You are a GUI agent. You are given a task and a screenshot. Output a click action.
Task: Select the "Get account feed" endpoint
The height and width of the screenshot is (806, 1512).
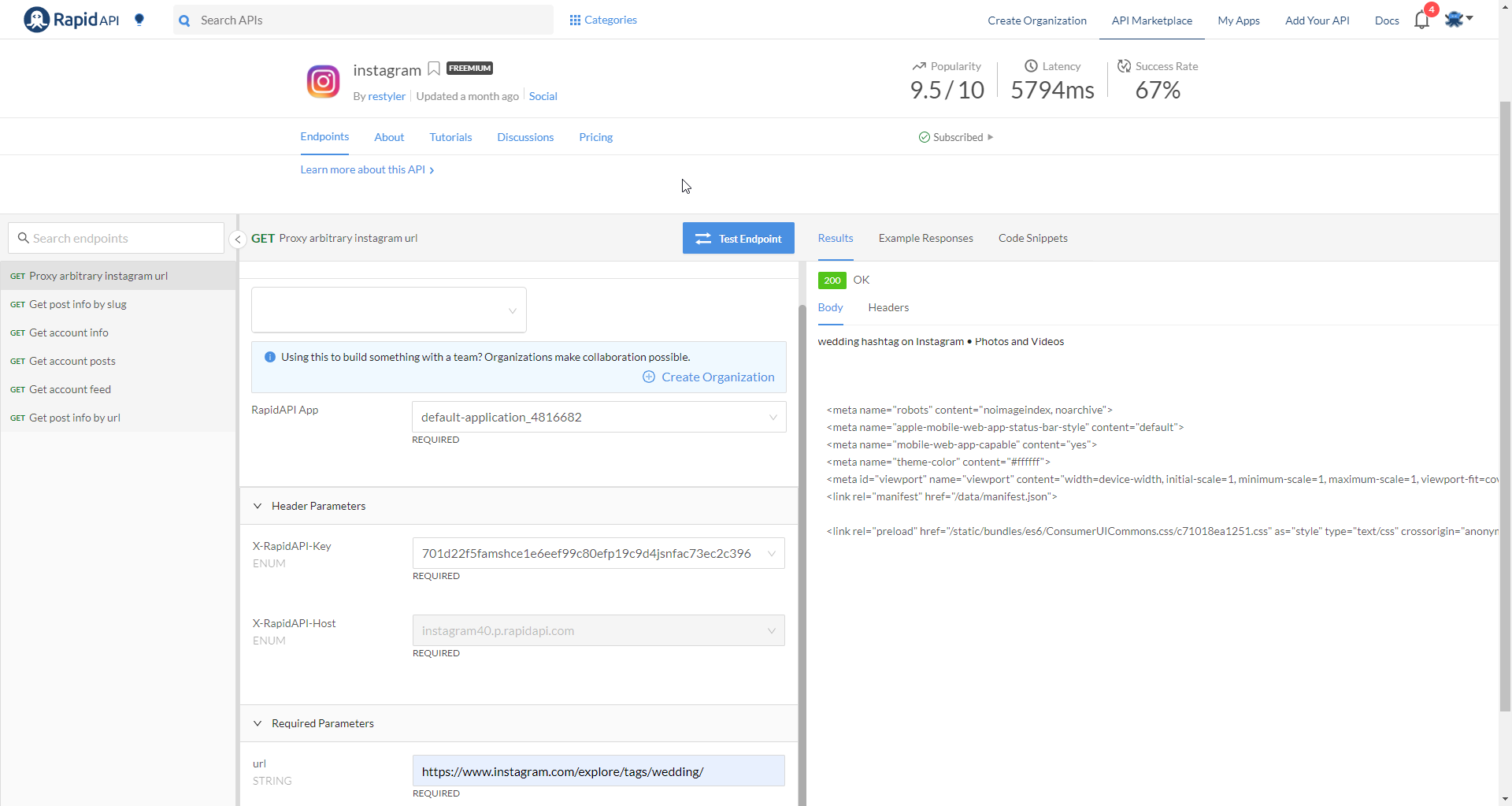click(x=69, y=388)
